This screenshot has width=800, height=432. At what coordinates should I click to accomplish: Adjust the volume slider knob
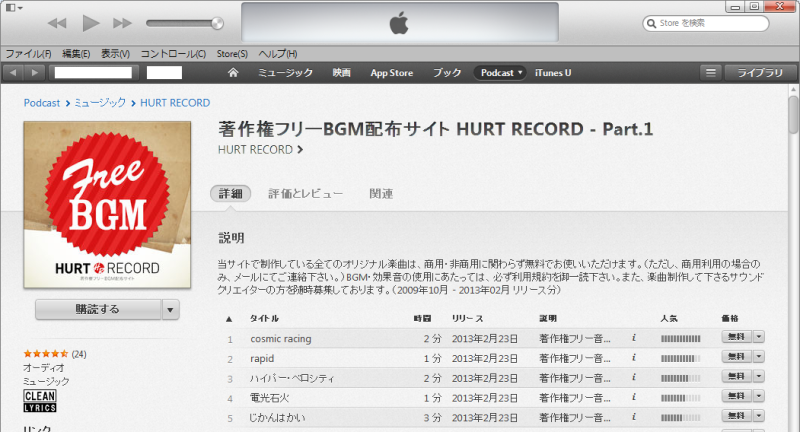click(217, 23)
